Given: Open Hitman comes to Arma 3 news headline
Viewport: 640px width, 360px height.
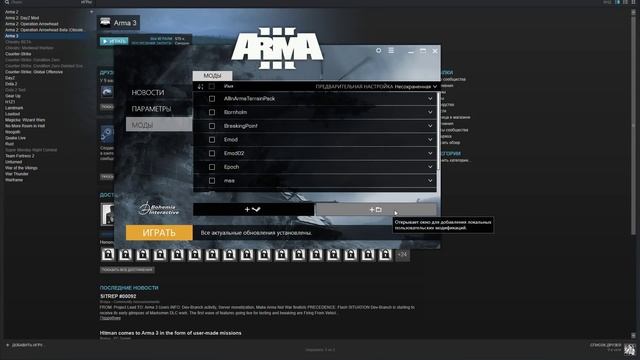Looking at the screenshot, I should tap(171, 333).
